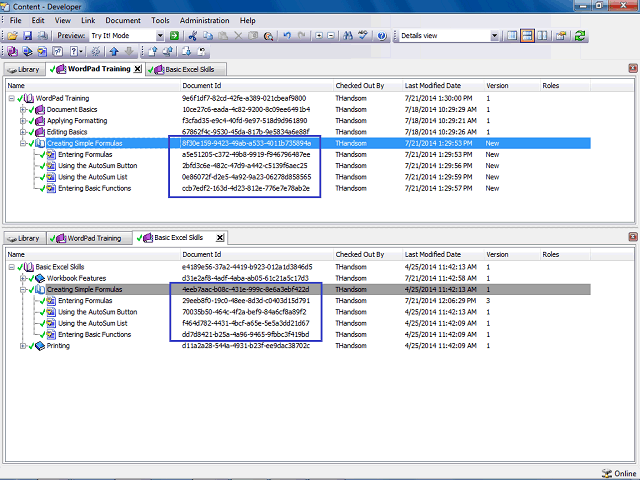Switch to Library tab in top pane
The image size is (640, 480).
[24, 69]
